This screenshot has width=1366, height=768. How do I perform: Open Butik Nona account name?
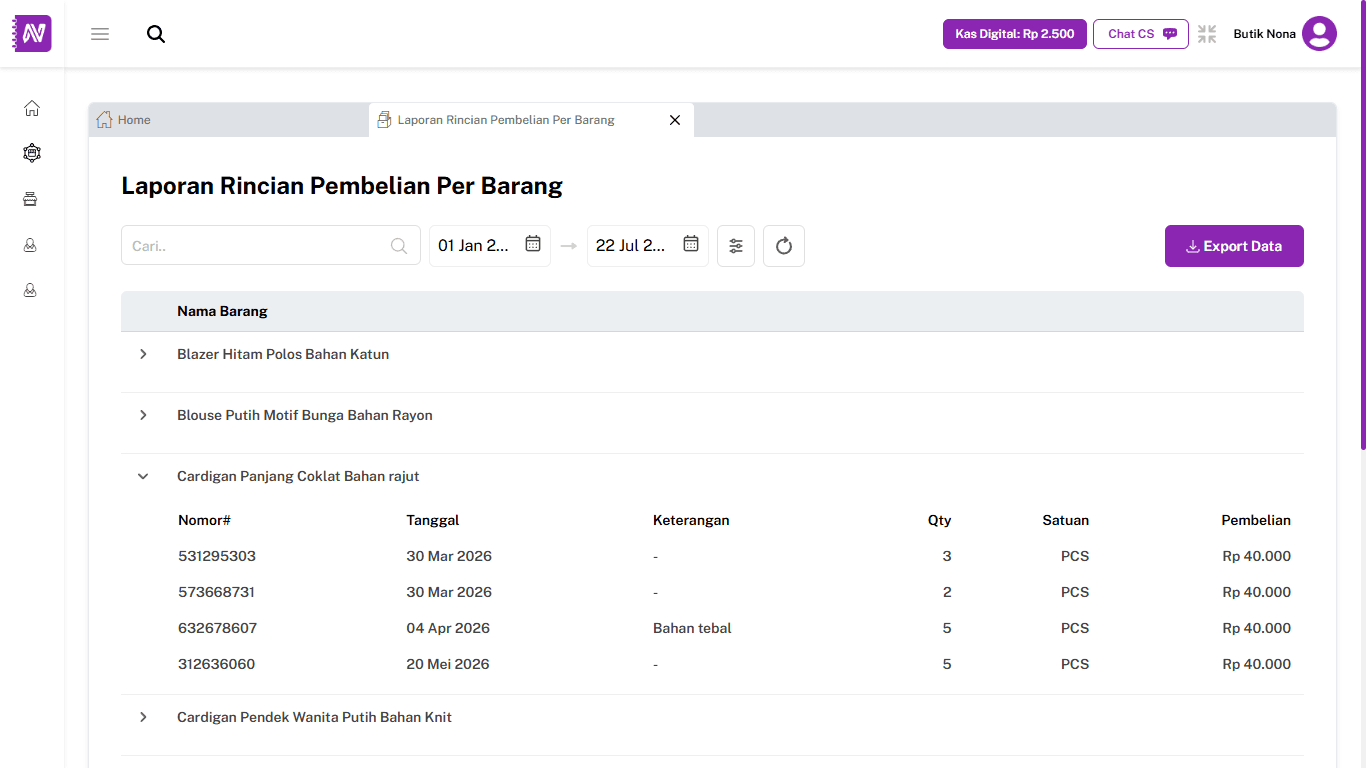(x=1264, y=34)
